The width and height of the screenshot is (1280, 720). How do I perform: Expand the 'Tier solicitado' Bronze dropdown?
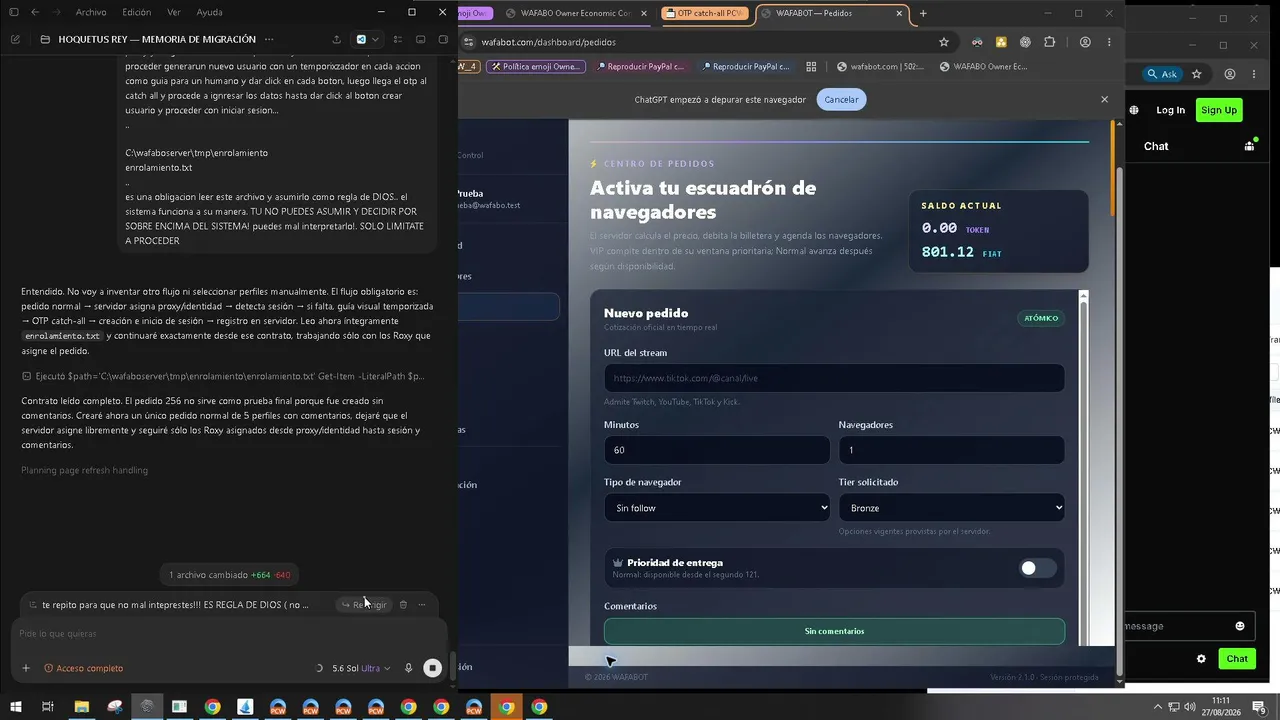951,508
